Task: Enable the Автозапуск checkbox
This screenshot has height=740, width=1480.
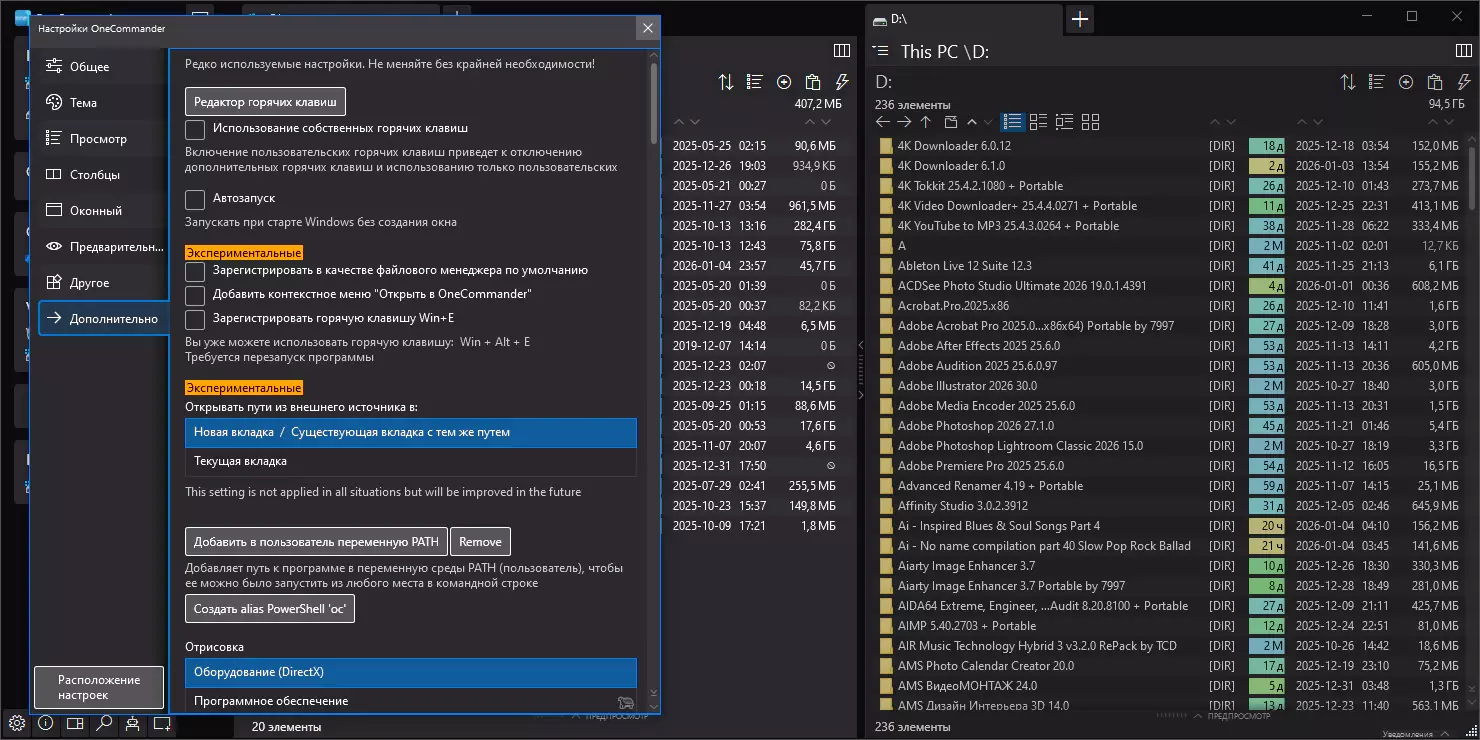Action: (x=195, y=199)
